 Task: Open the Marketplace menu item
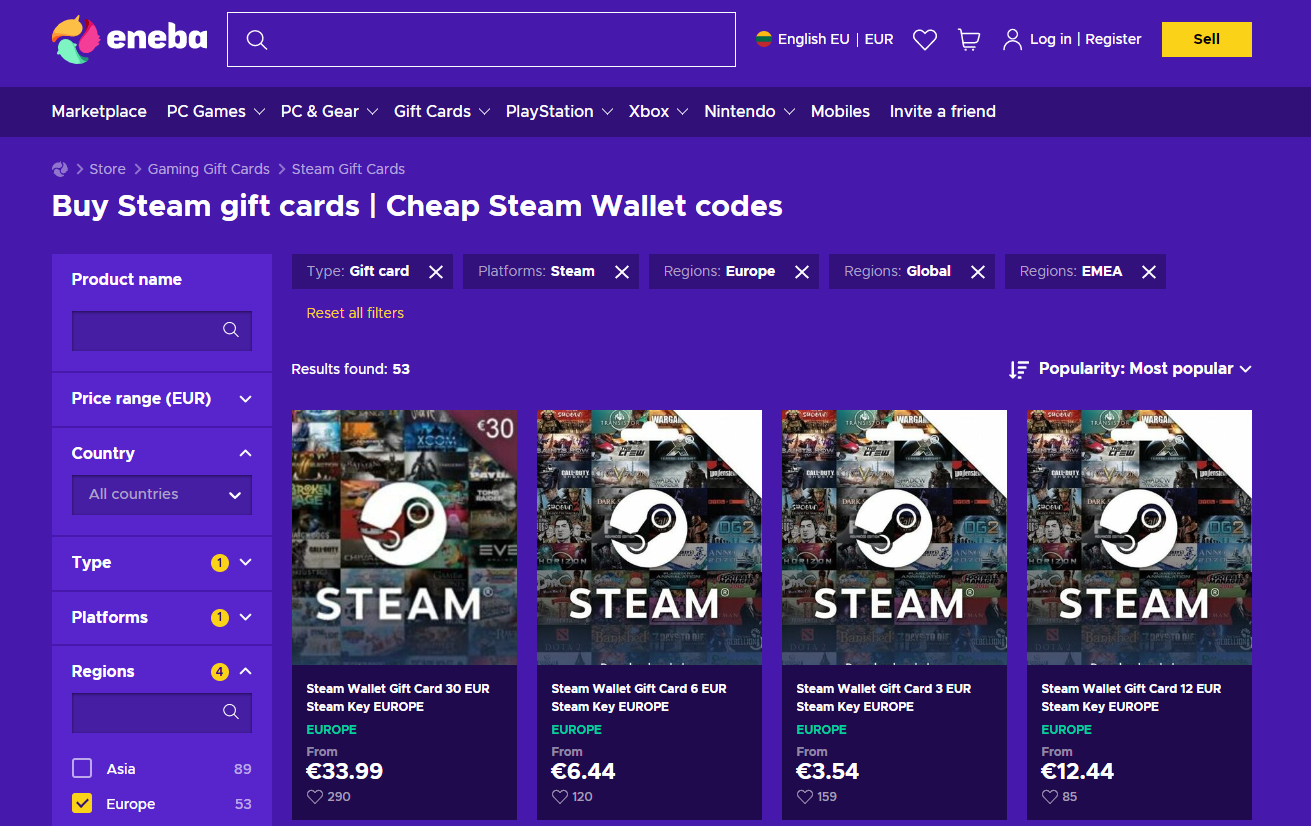99,112
